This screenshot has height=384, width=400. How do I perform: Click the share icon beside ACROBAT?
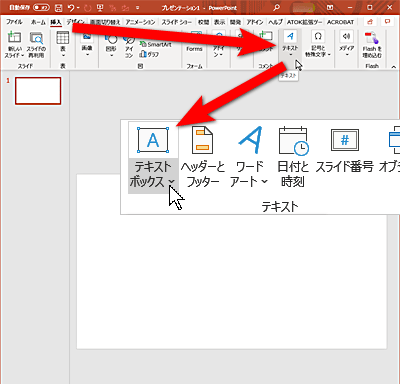370,22
